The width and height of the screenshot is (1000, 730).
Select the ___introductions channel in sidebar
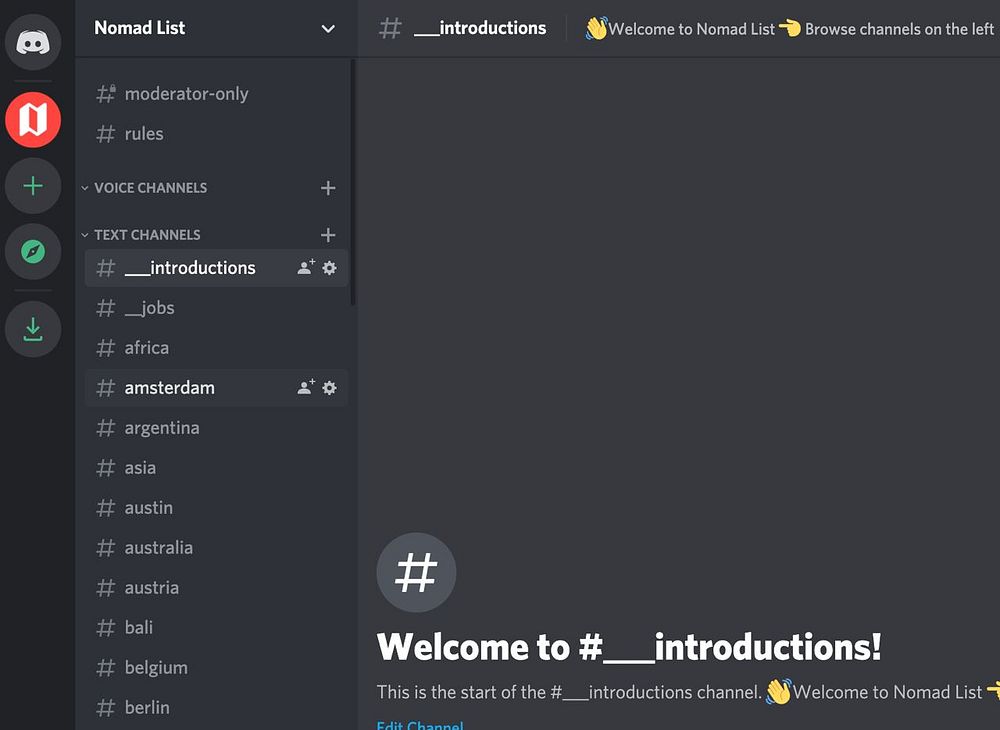(x=216, y=268)
